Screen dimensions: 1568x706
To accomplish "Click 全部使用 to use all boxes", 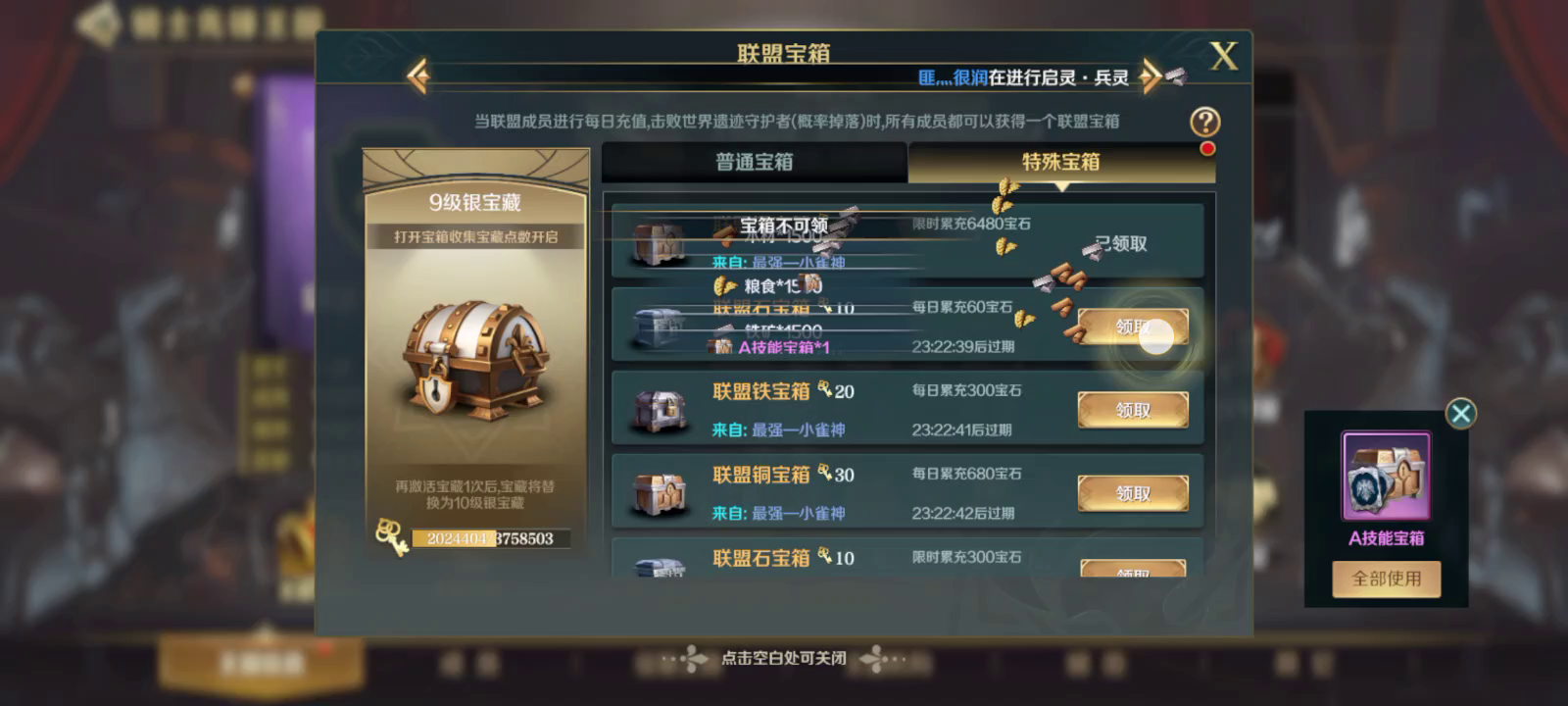I will pos(1386,579).
